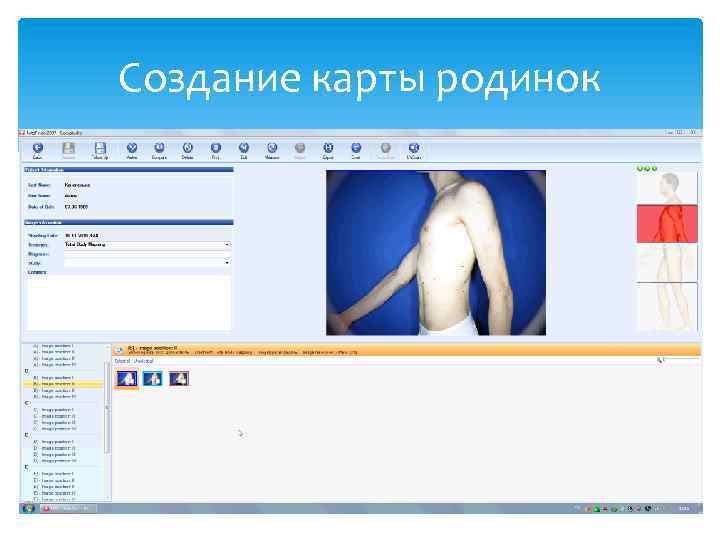Image resolution: width=720 pixels, height=540 pixels.
Task: Select the first thumbnail with the orange underline
Action: [127, 379]
